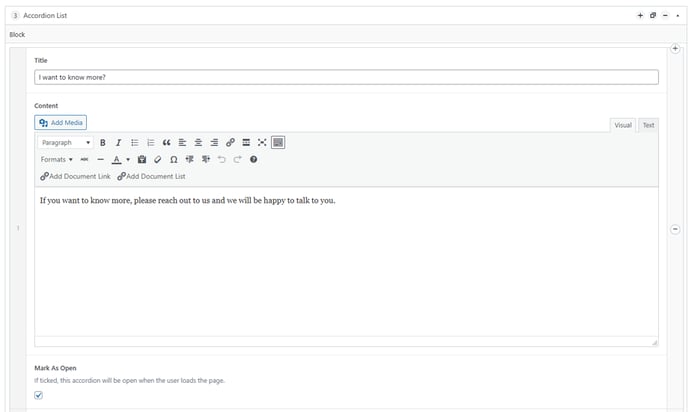
Task: Open keyboard shortcuts help icon
Action: [x=254, y=159]
